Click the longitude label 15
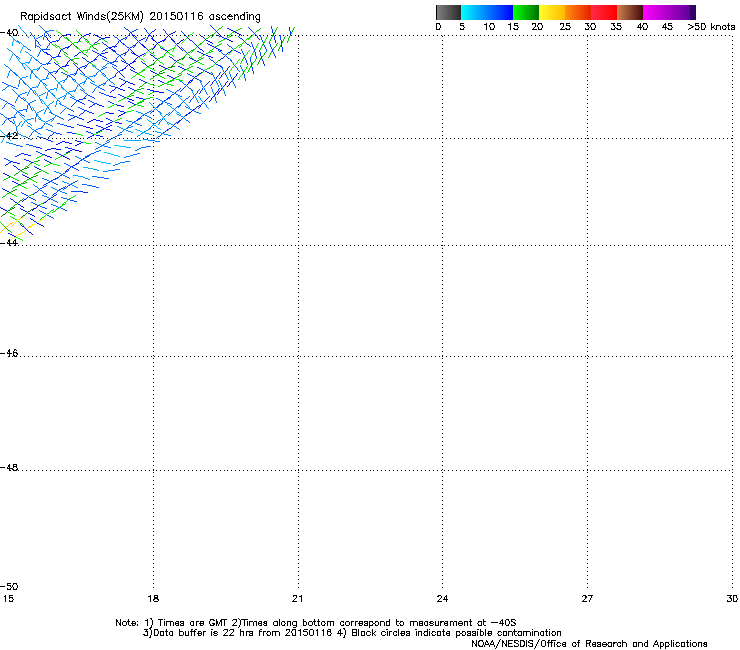This screenshot has height=650, width=740. [x=8, y=599]
